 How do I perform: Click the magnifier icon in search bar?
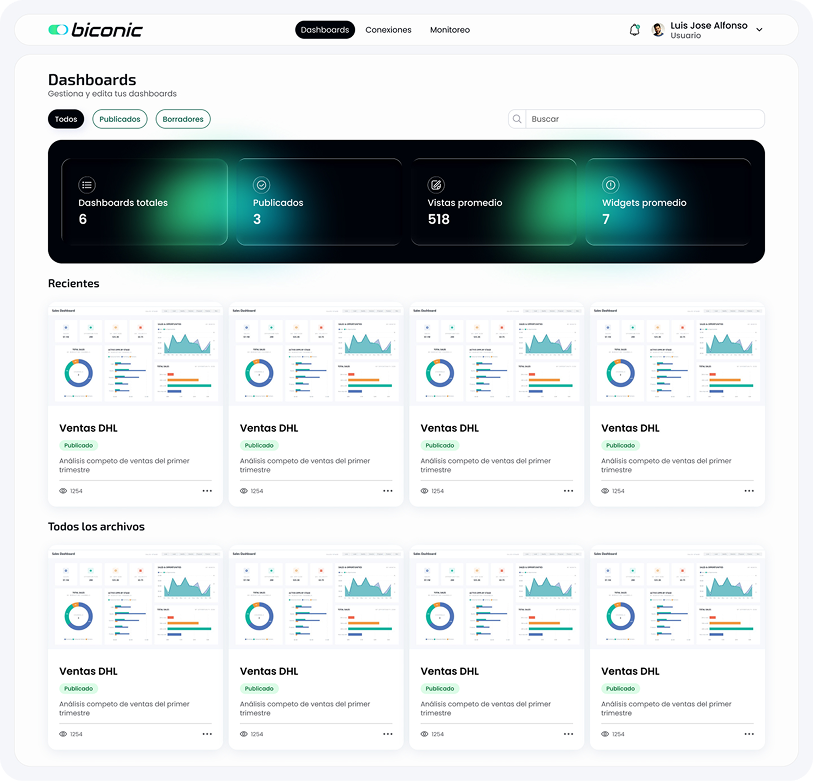(517, 119)
